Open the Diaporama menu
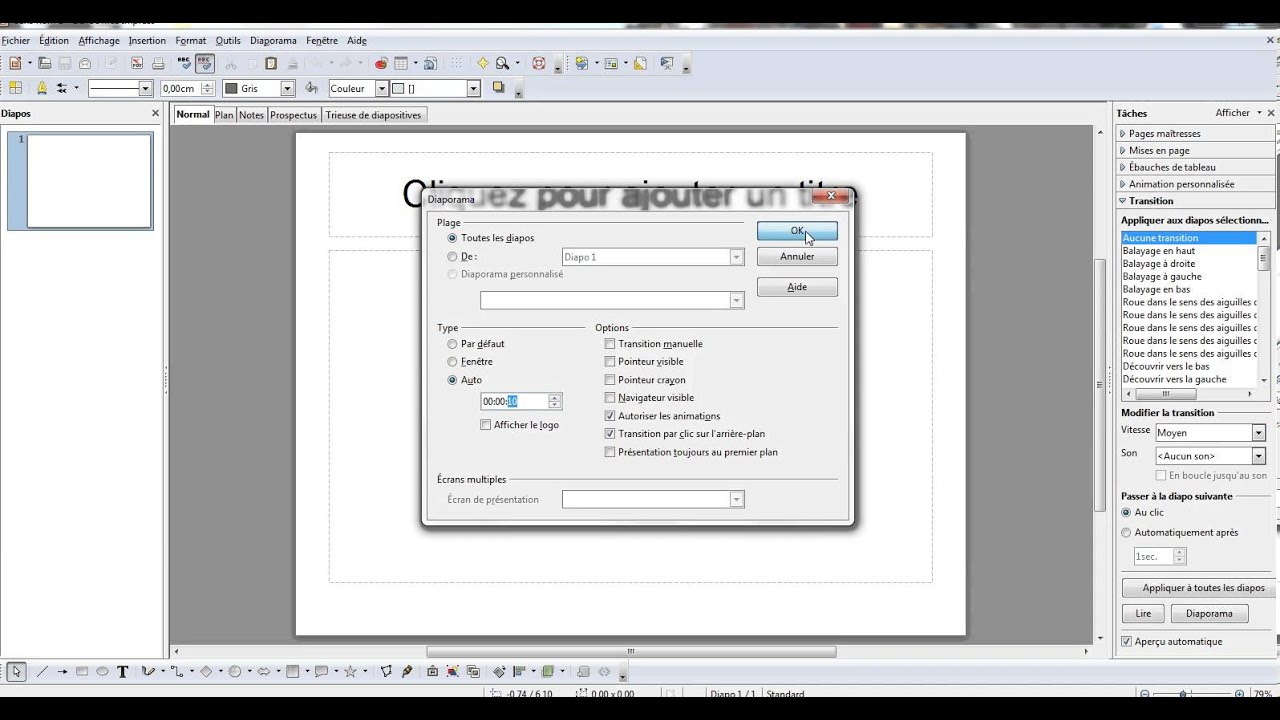 tap(273, 41)
